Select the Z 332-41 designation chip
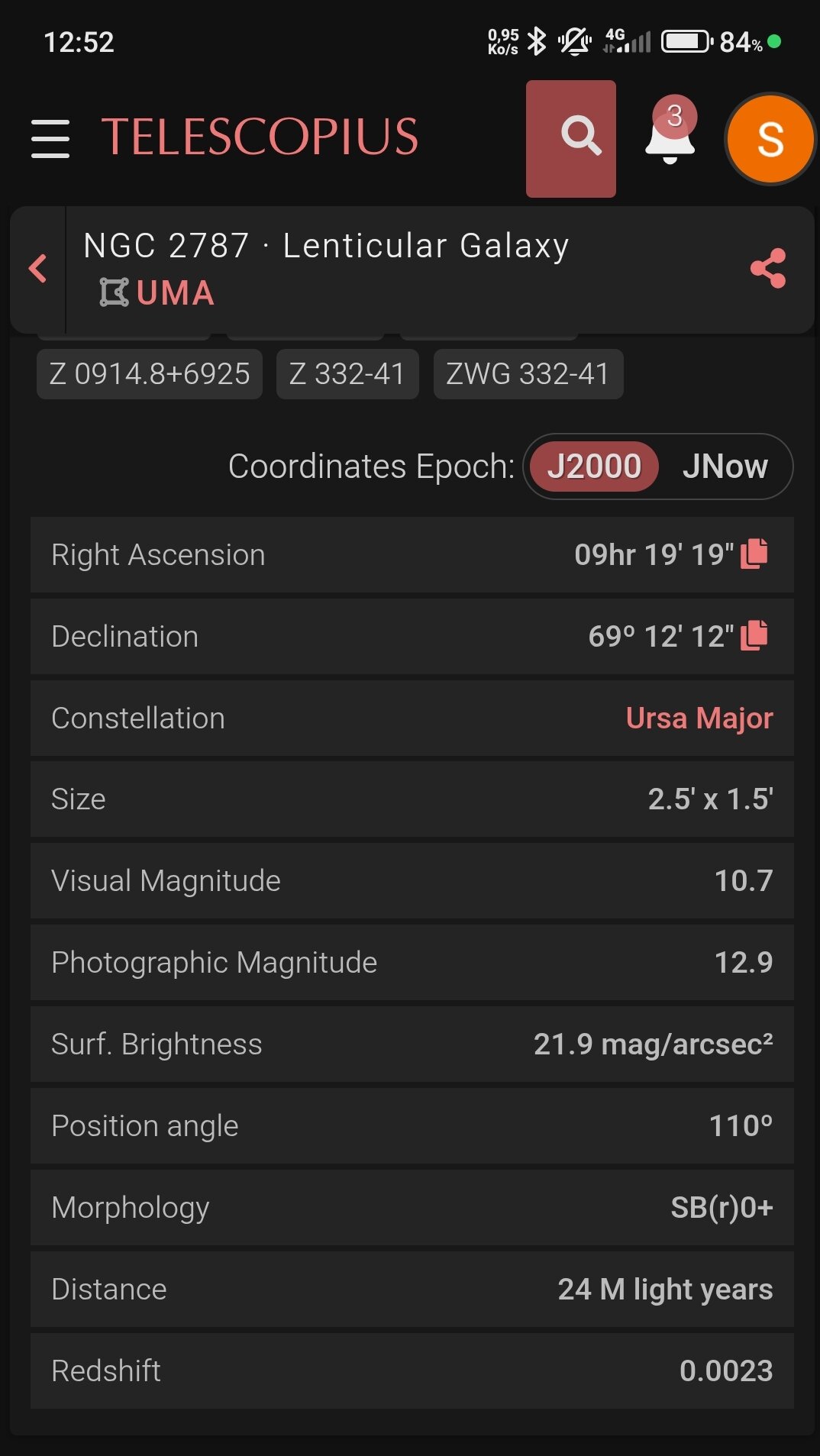 347,374
